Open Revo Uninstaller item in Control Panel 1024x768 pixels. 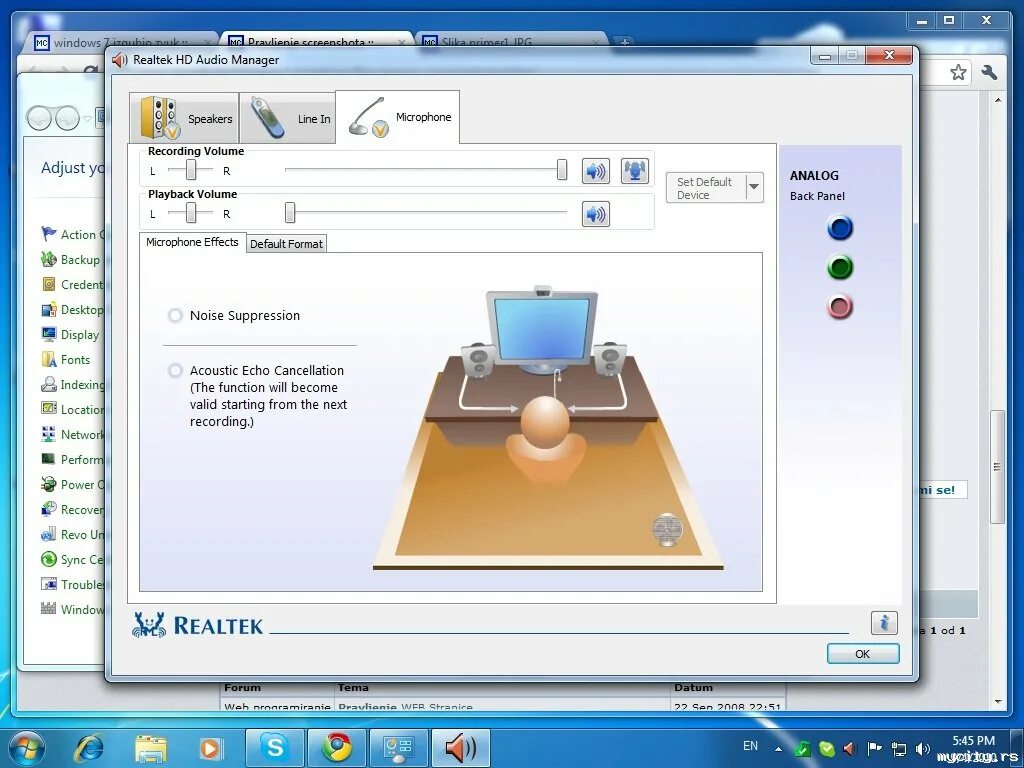tap(72, 535)
